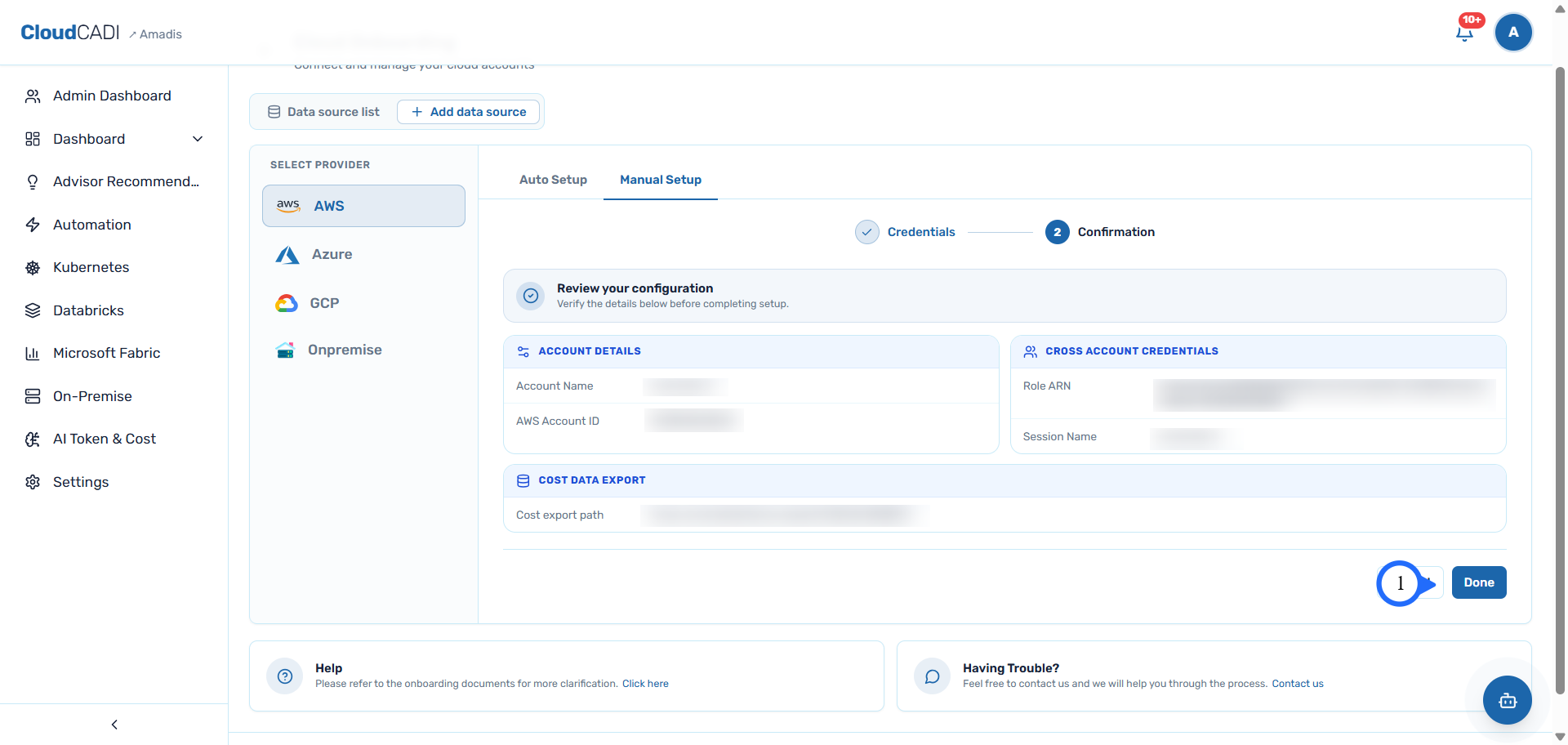The width and height of the screenshot is (1568, 745).
Task: Select AWS as the provider
Action: pyautogui.click(x=363, y=206)
